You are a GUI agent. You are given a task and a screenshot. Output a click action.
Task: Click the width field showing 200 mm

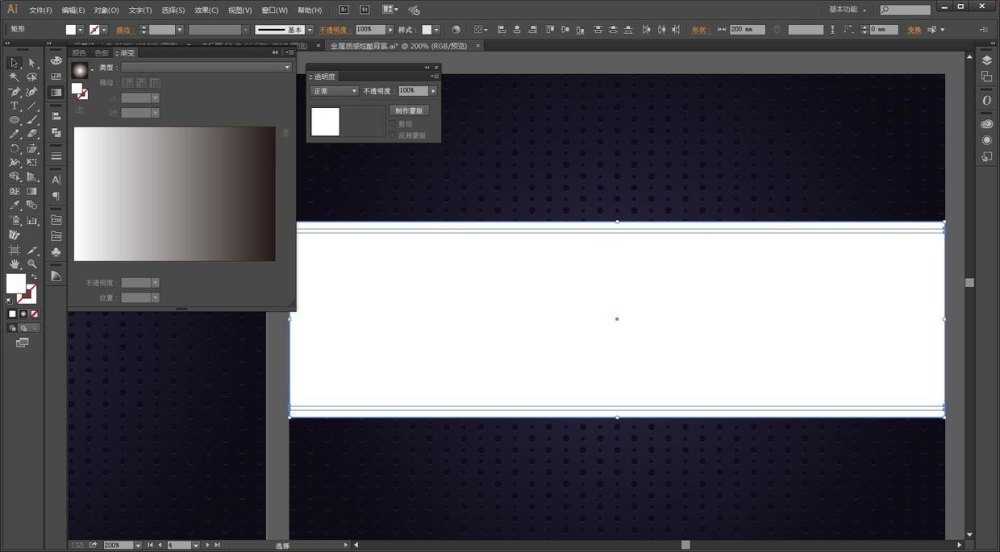click(747, 30)
